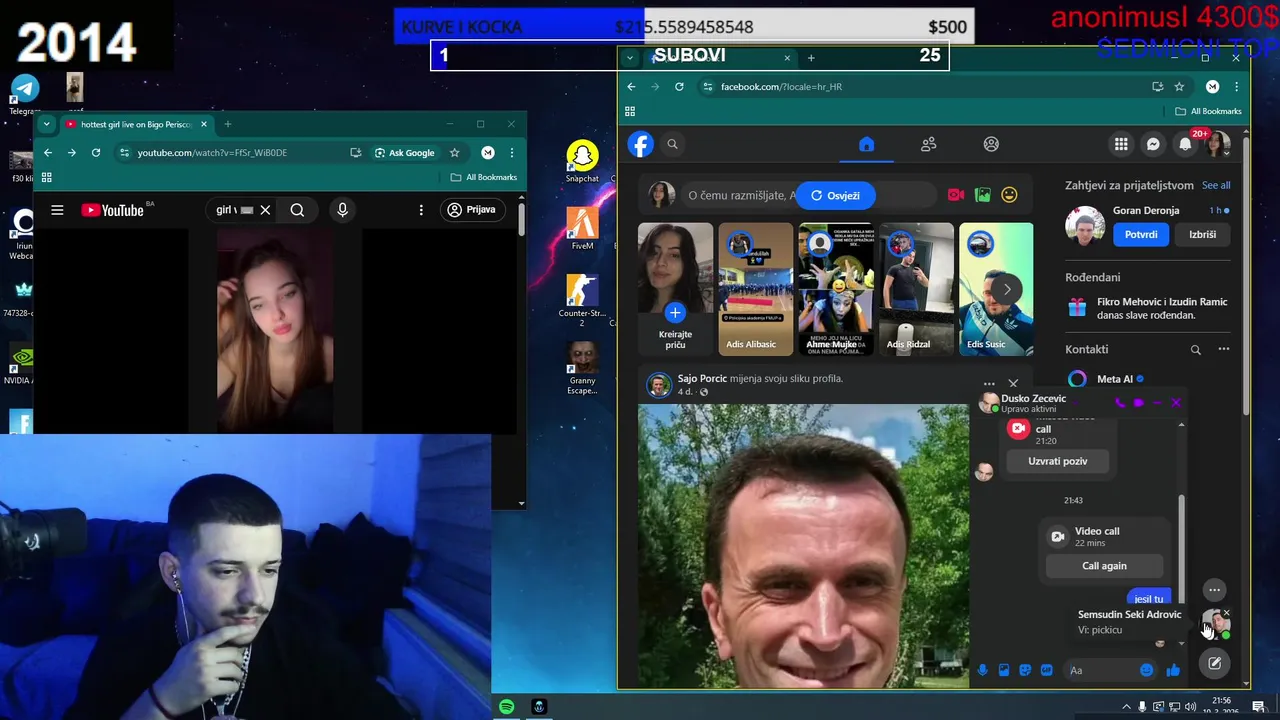Open the tab search dropdown in the YouTube window
1280x720 pixels.
click(46, 125)
